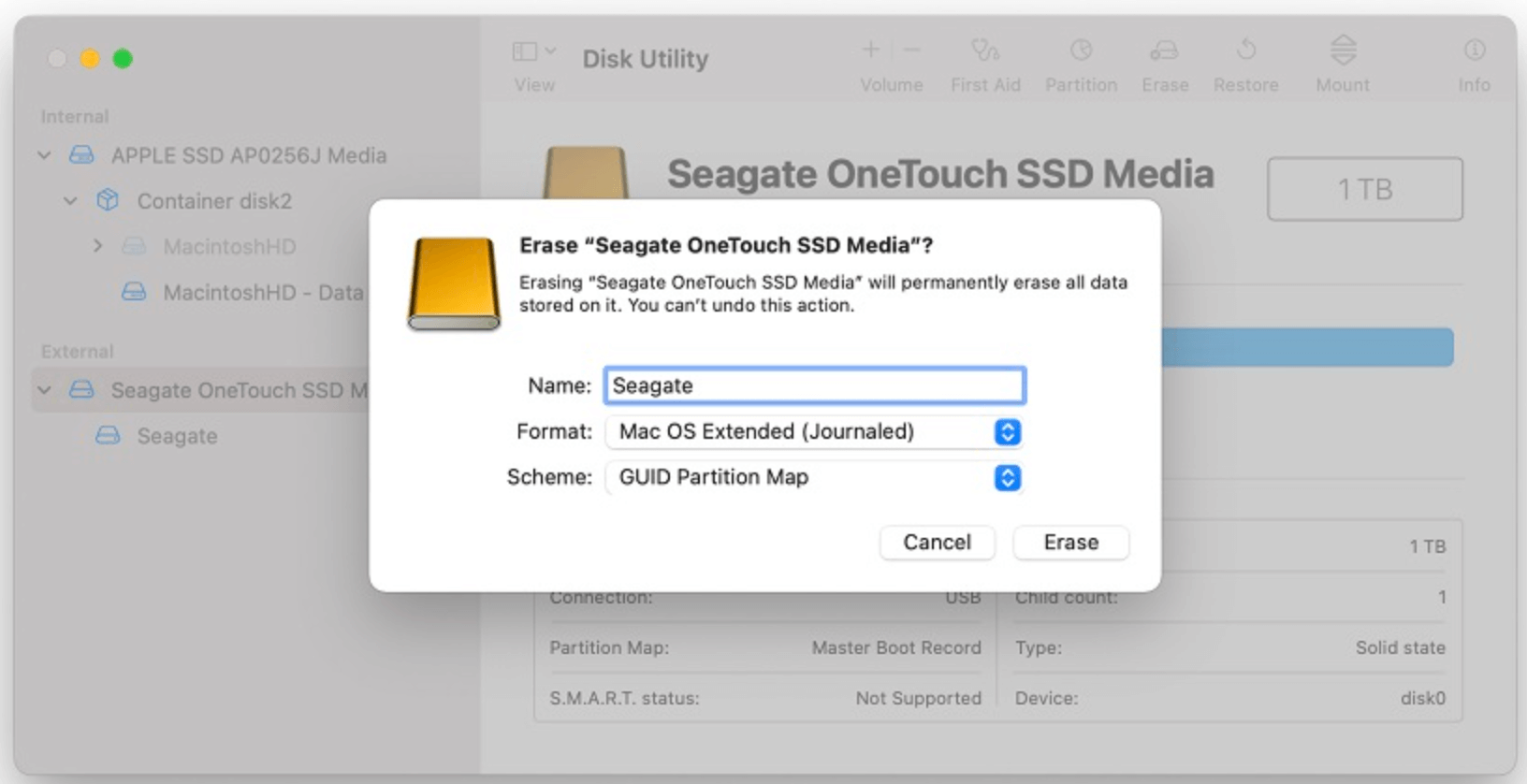Screen dimensions: 1527x784
Task: Click the disk0 device value
Action: coord(1423,698)
